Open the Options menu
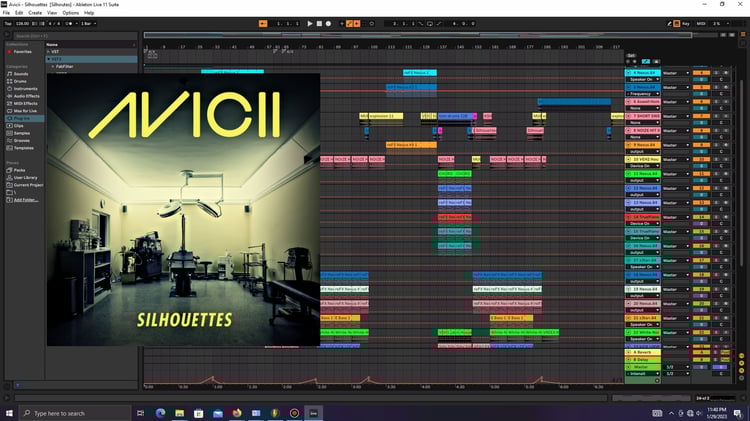 (70, 13)
